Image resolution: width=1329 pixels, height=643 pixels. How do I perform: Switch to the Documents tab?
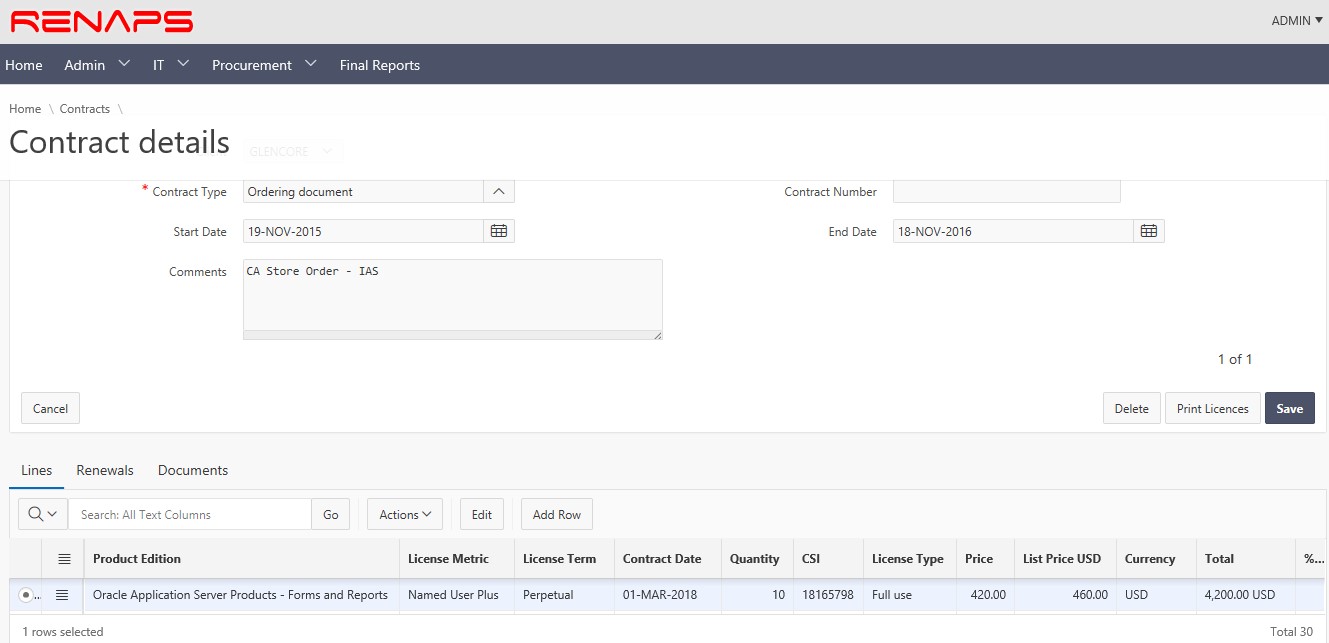point(193,470)
